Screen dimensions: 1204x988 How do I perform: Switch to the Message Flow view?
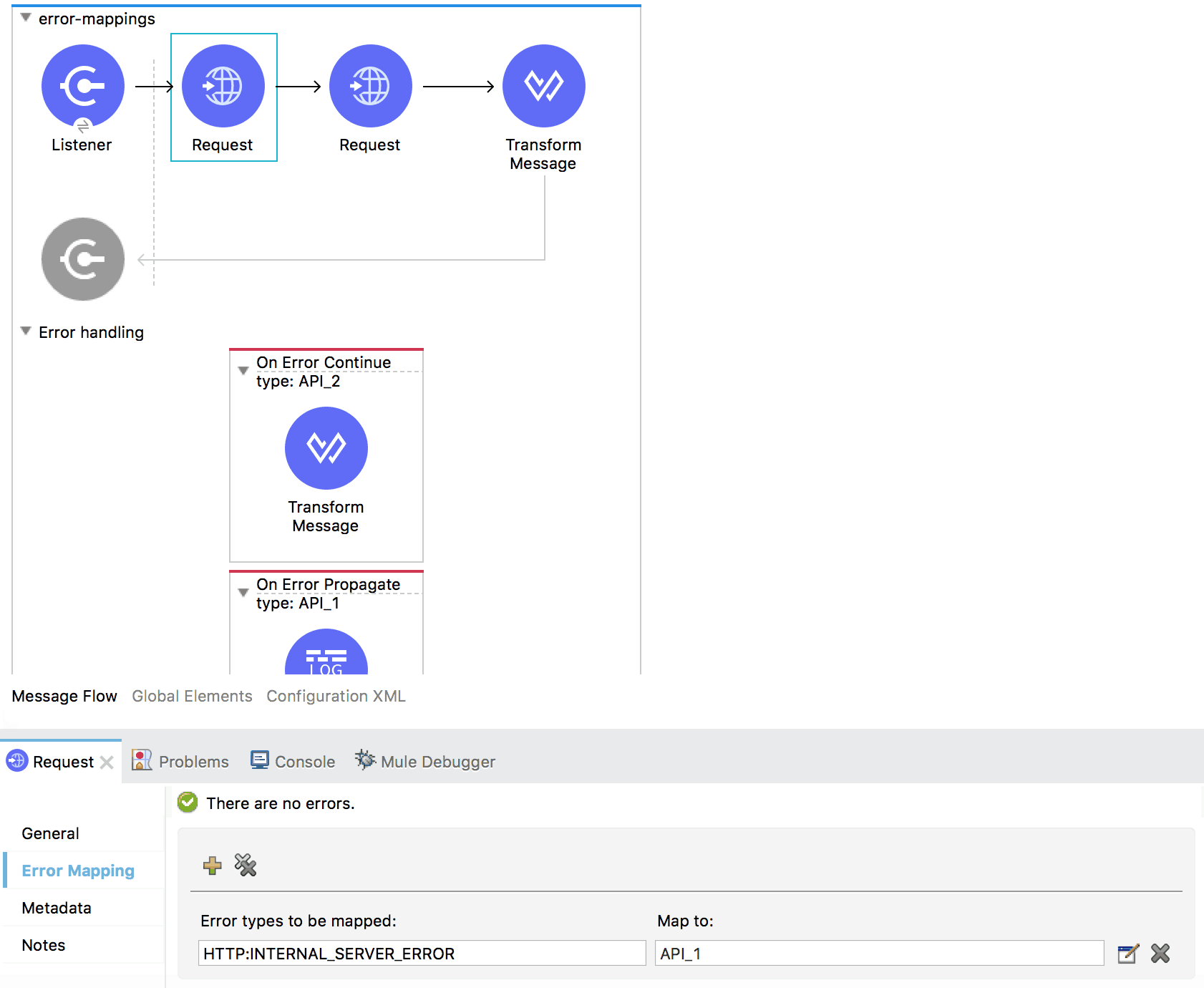[64, 696]
